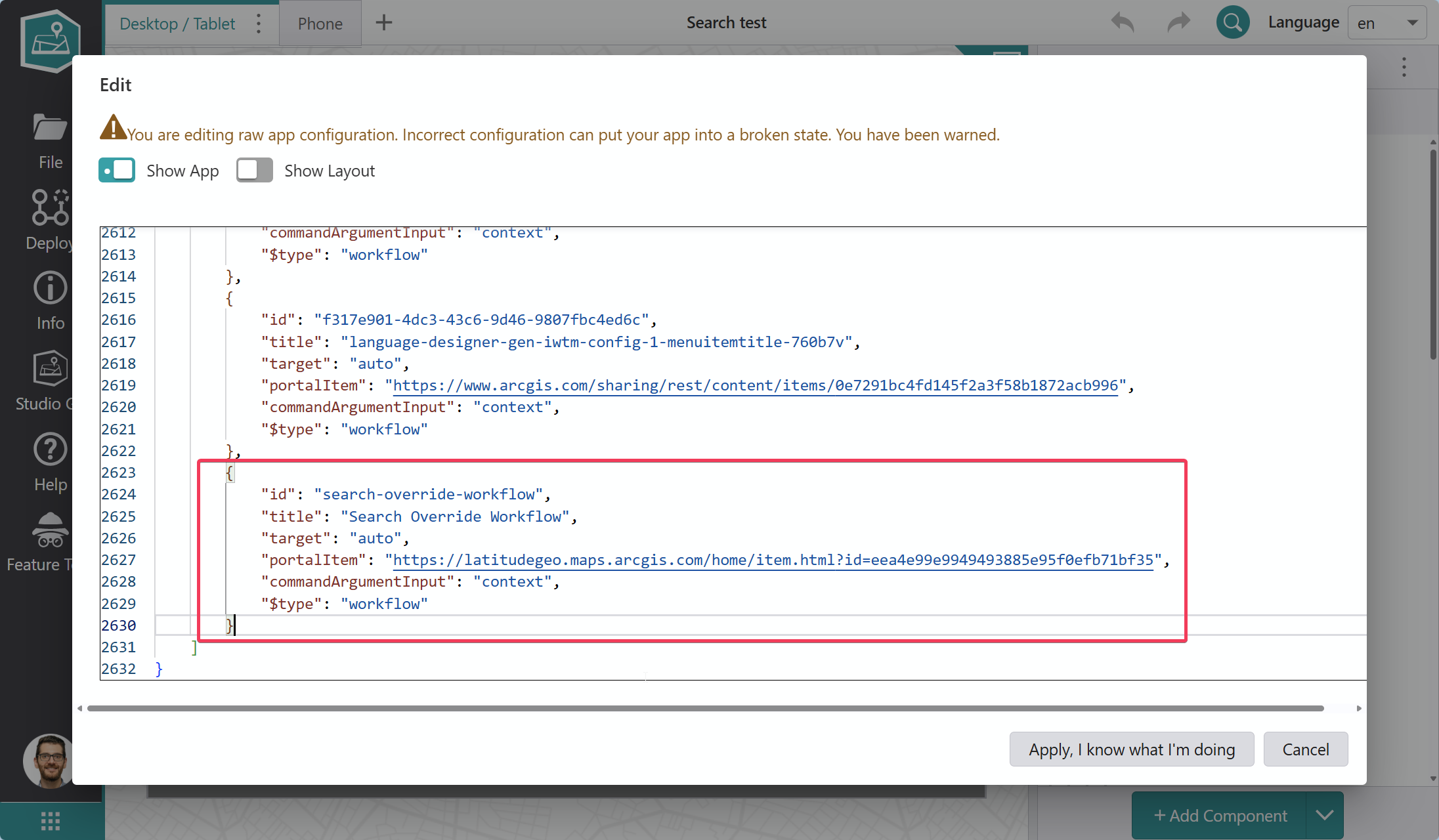Viewport: 1439px width, 840px height.
Task: Click Apply, I know what I'm doing
Action: tap(1131, 749)
